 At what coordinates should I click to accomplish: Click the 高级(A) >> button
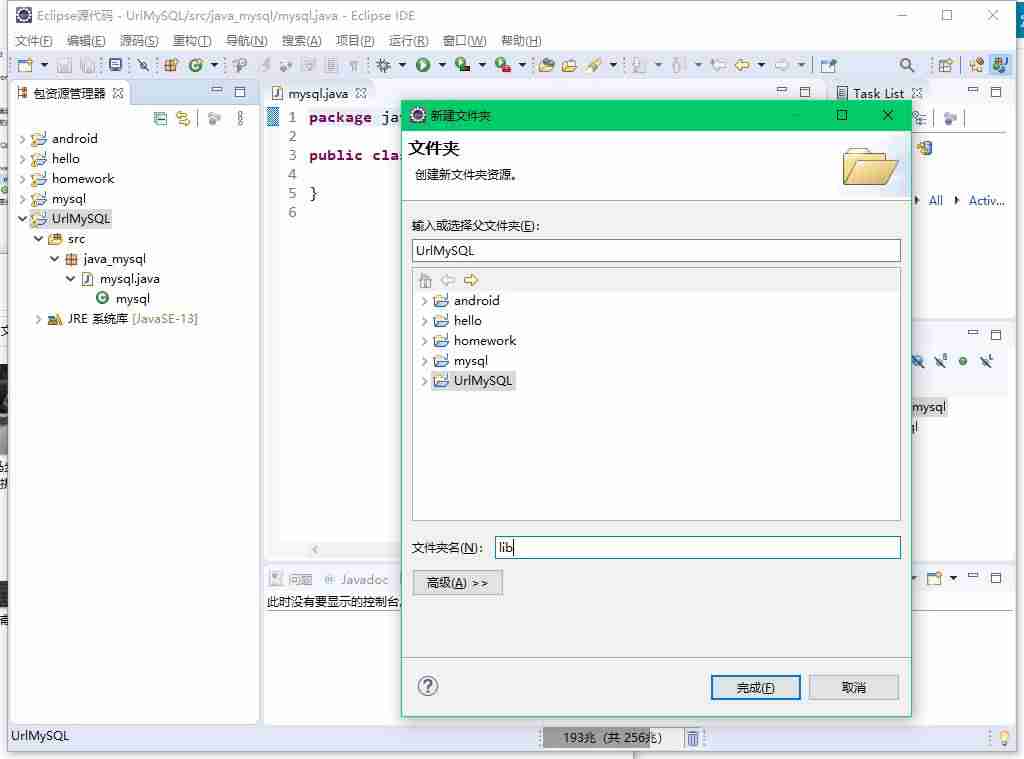point(457,583)
